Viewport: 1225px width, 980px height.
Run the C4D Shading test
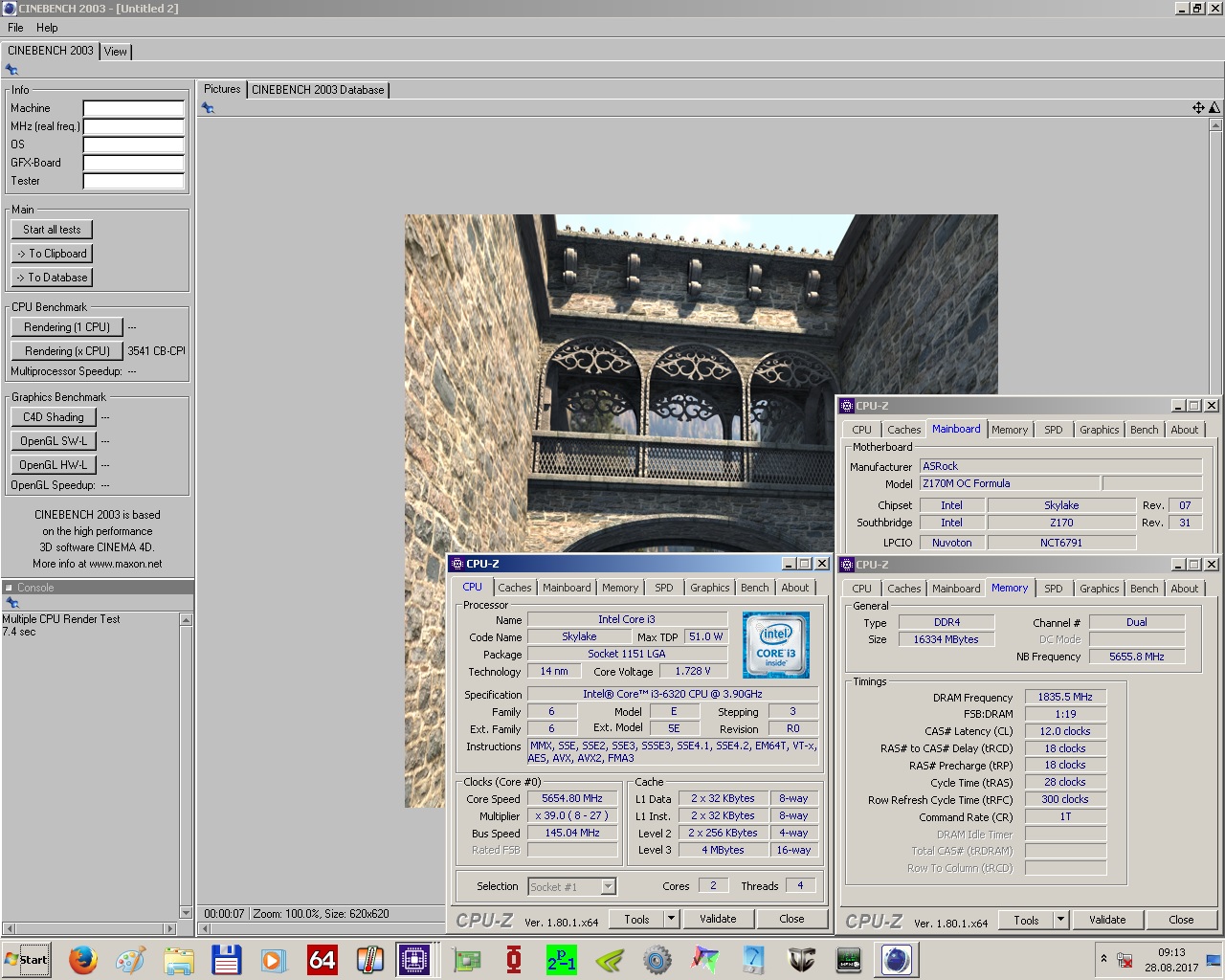pyautogui.click(x=54, y=417)
